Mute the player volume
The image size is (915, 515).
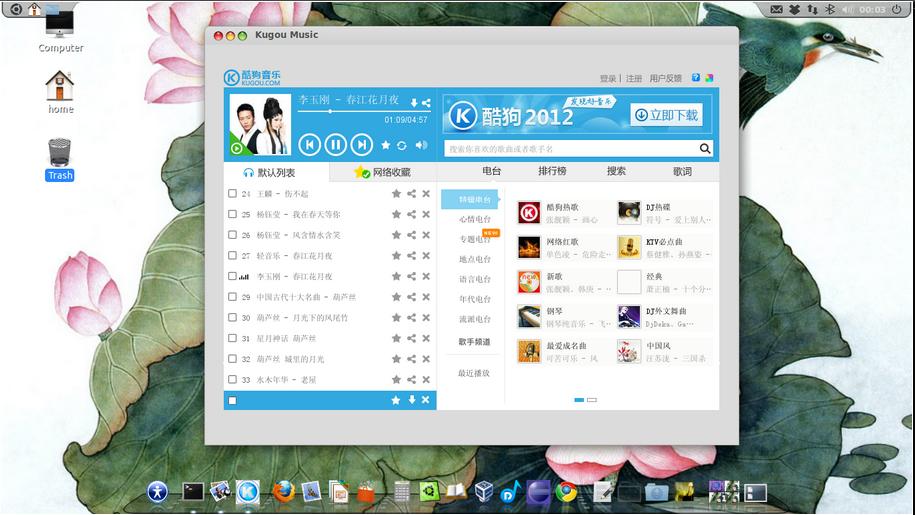[x=421, y=145]
